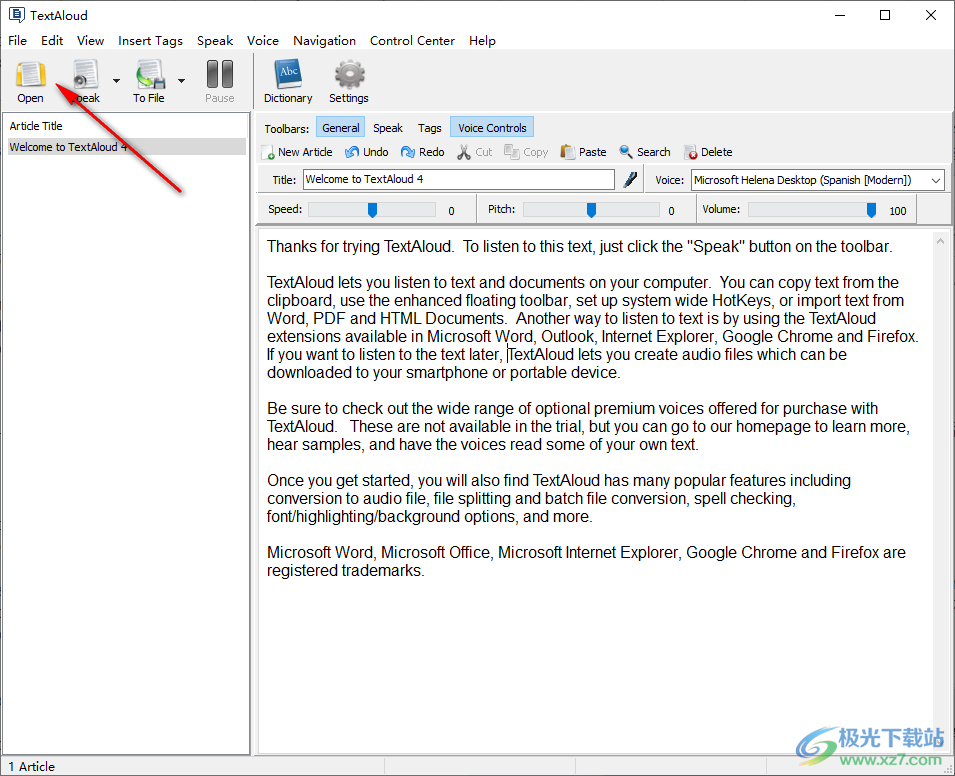This screenshot has width=955, height=776.
Task: Adjust the Volume slider handle
Action: tap(871, 210)
